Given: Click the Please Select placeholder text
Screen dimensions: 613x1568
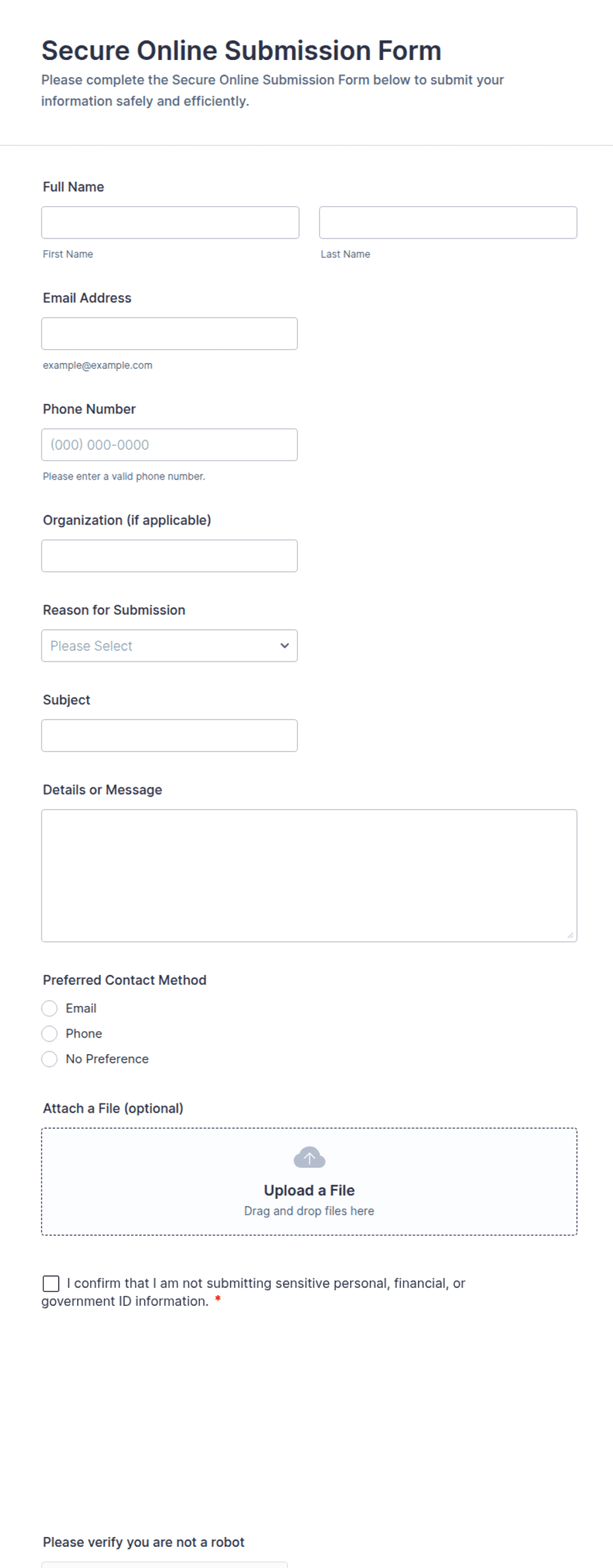Looking at the screenshot, I should pyautogui.click(x=91, y=646).
